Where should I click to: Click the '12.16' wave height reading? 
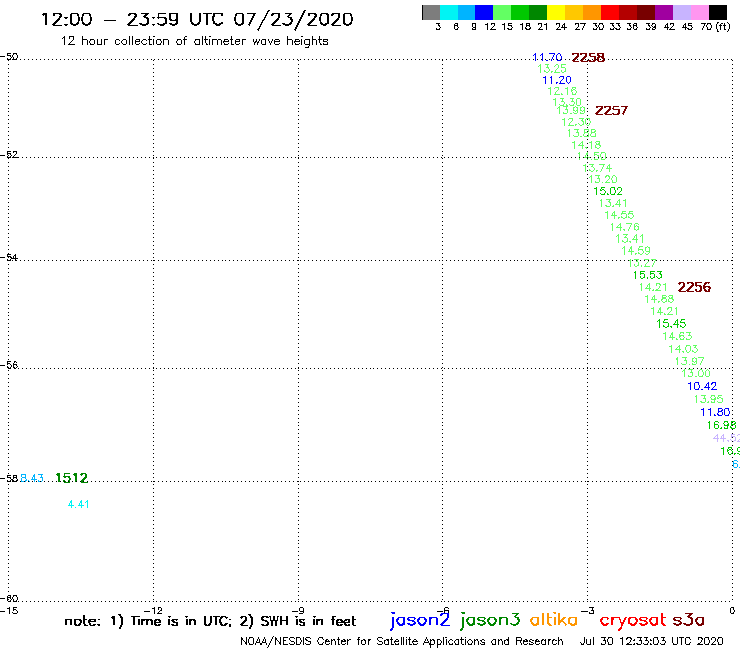click(562, 91)
